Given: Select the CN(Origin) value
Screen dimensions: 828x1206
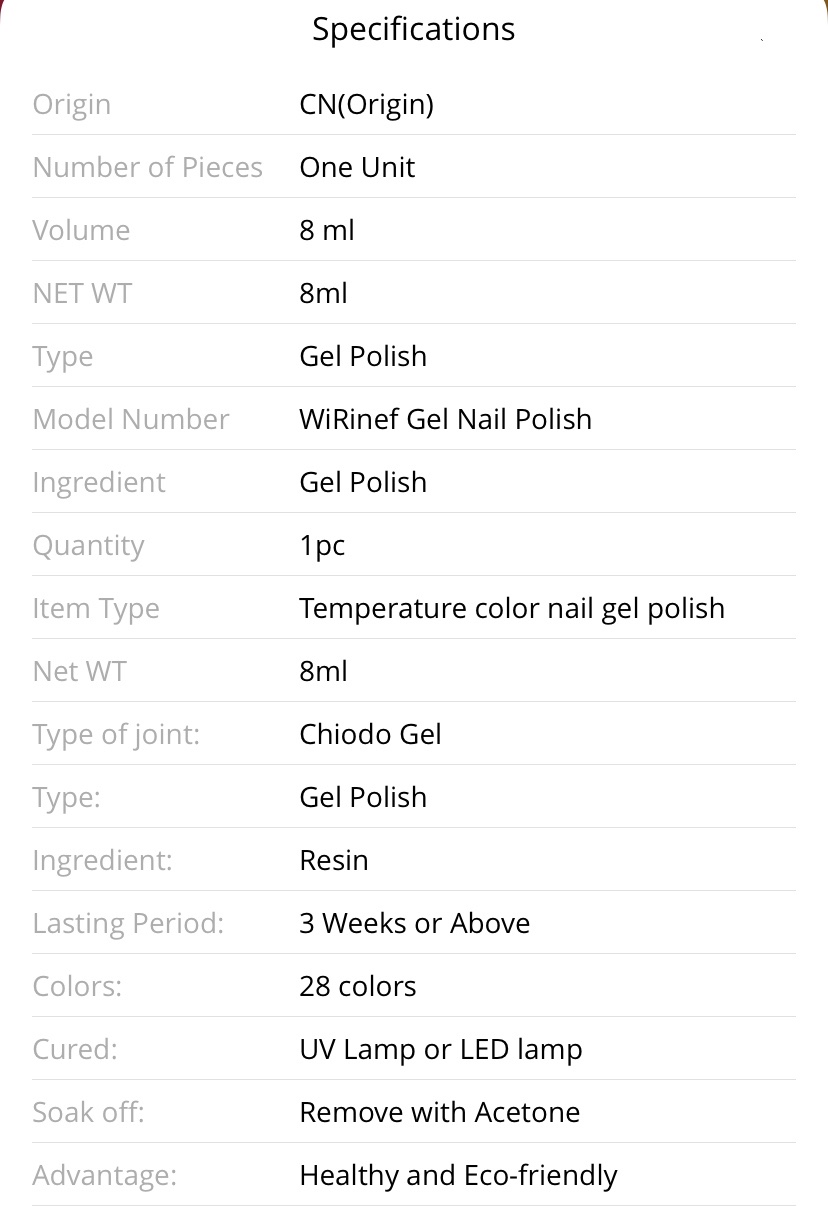Looking at the screenshot, I should pyautogui.click(x=366, y=104).
